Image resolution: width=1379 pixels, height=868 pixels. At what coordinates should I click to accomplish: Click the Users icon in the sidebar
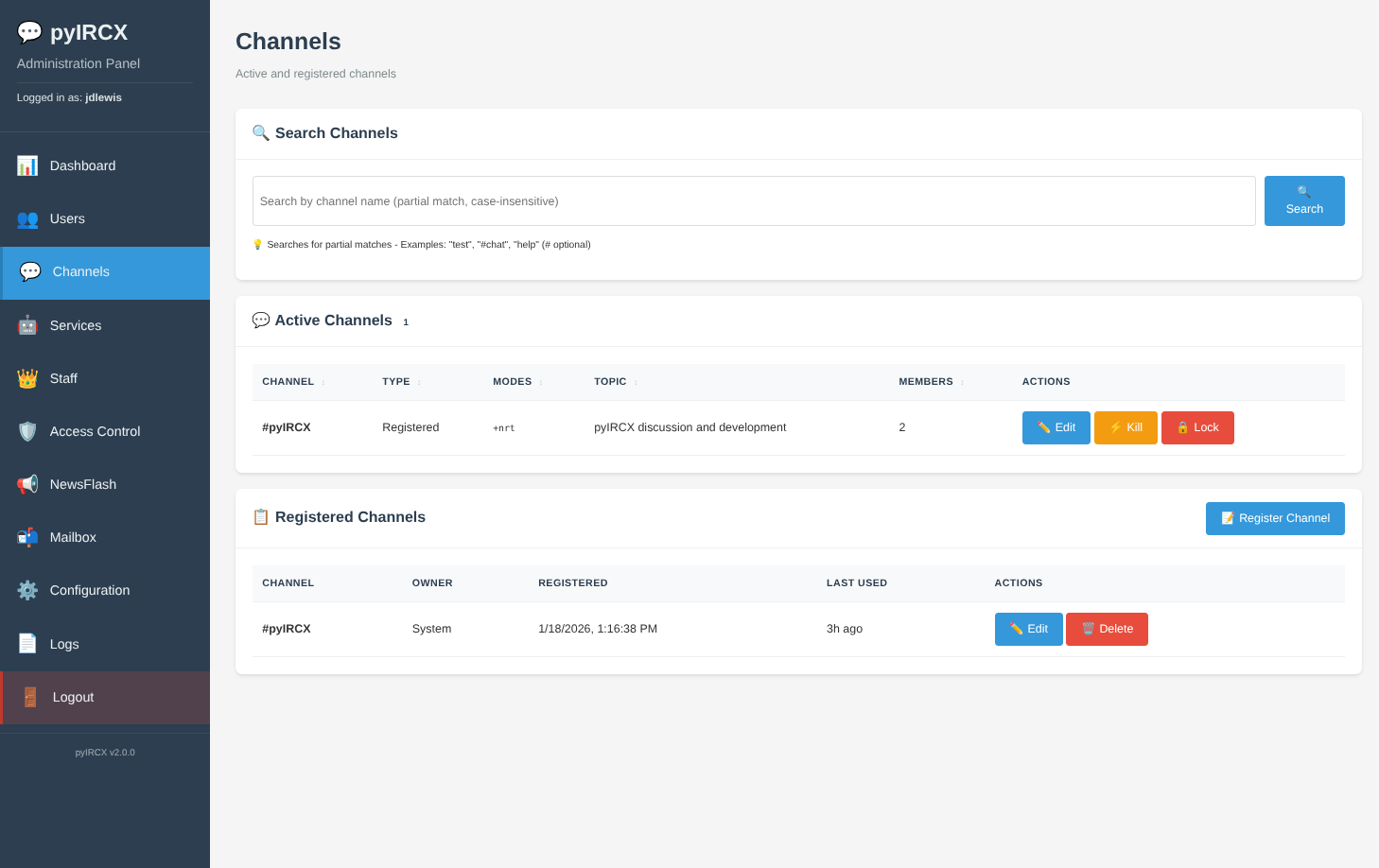click(26, 218)
